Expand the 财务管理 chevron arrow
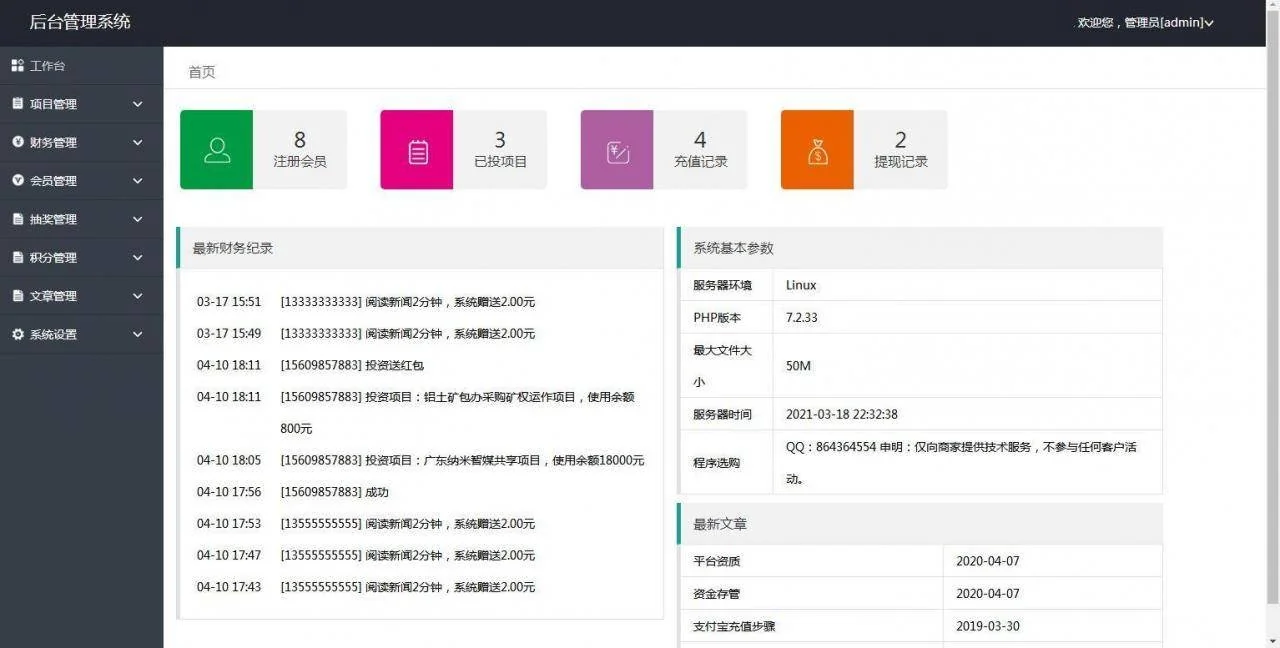Viewport: 1280px width, 648px height. click(138, 142)
